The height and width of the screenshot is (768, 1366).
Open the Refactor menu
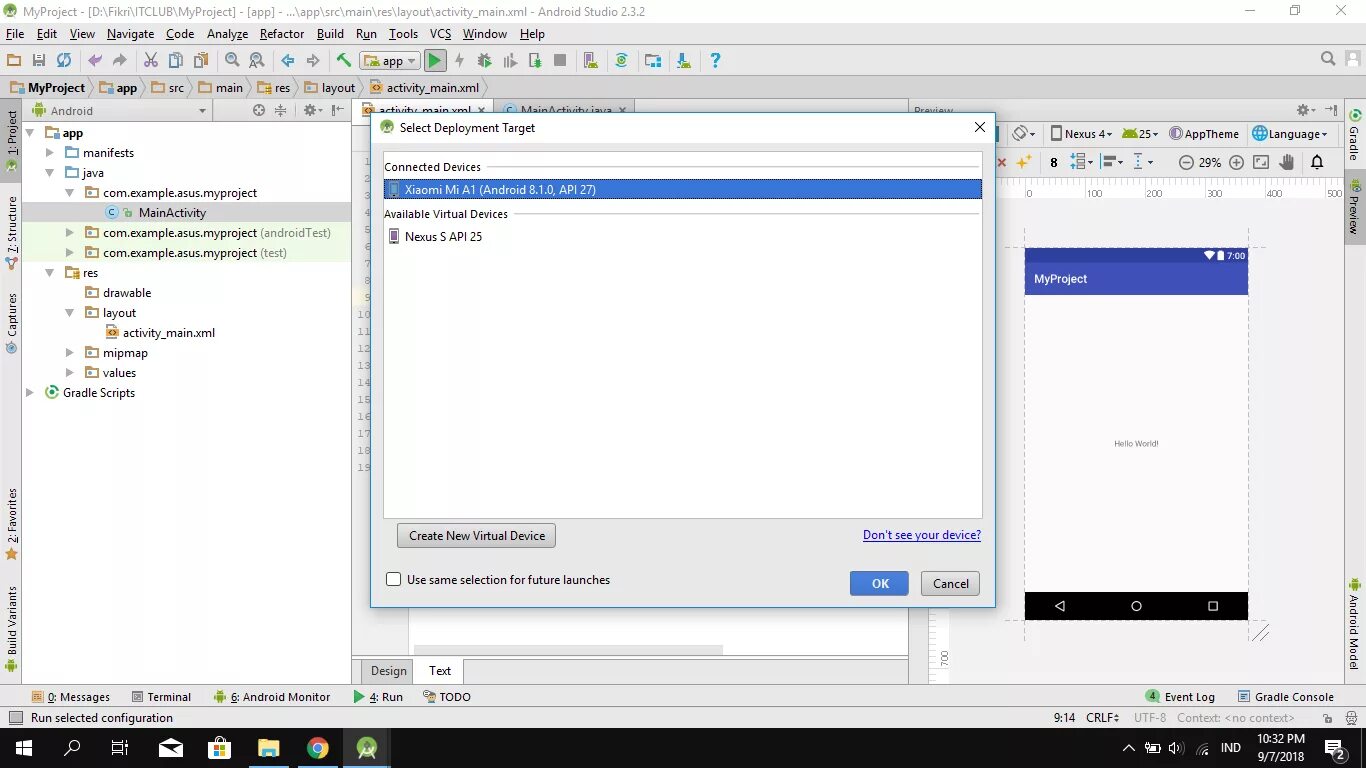point(282,34)
